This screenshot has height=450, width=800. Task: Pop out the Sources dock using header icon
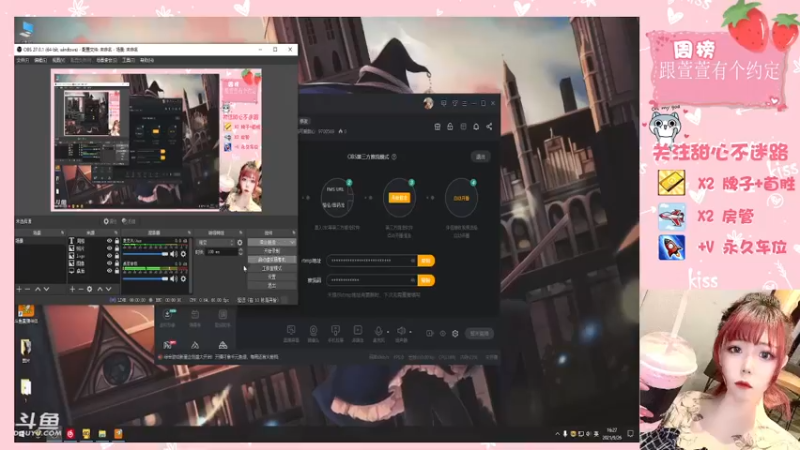[x=116, y=233]
